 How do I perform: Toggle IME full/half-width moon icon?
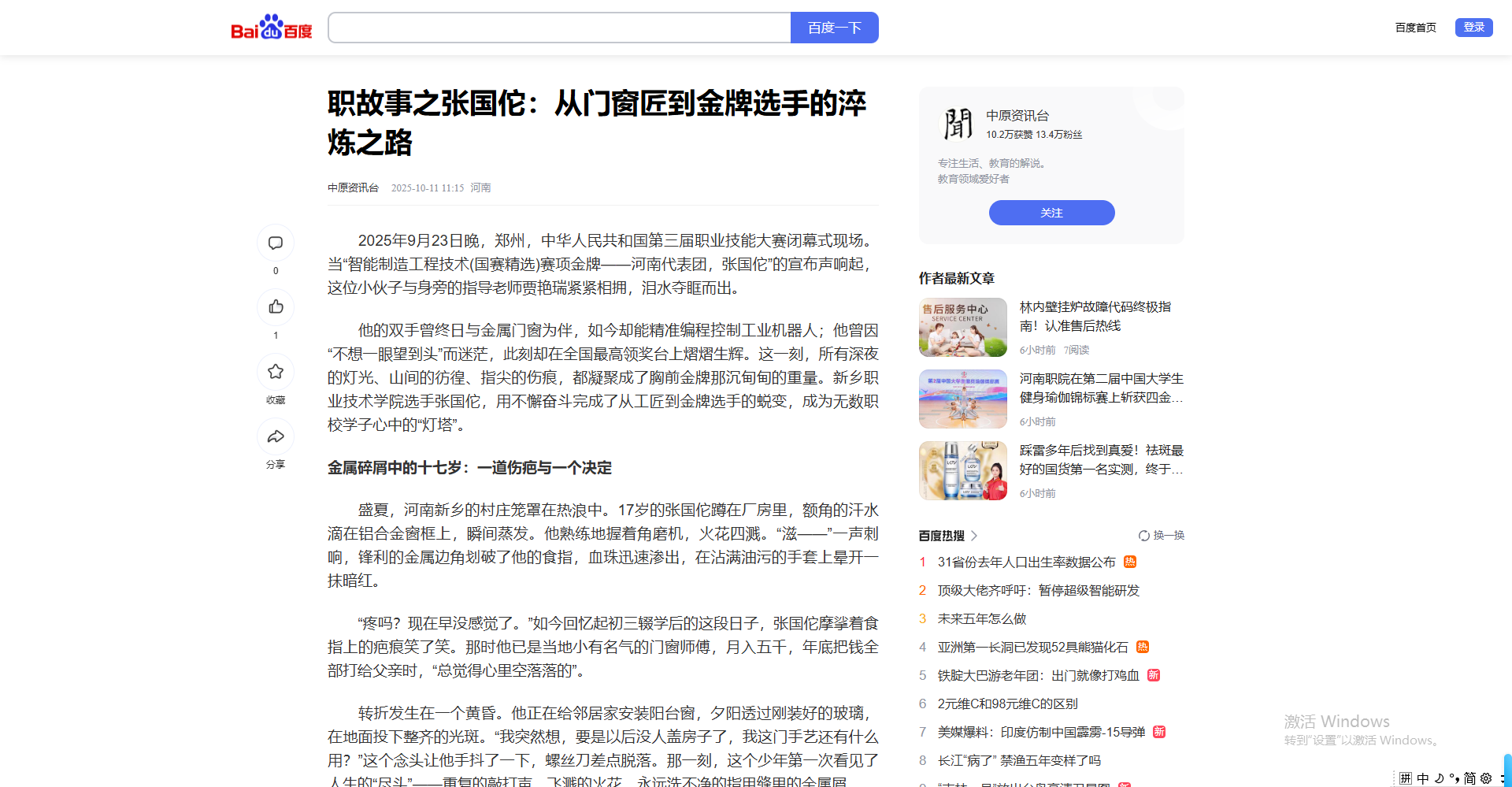[1439, 778]
